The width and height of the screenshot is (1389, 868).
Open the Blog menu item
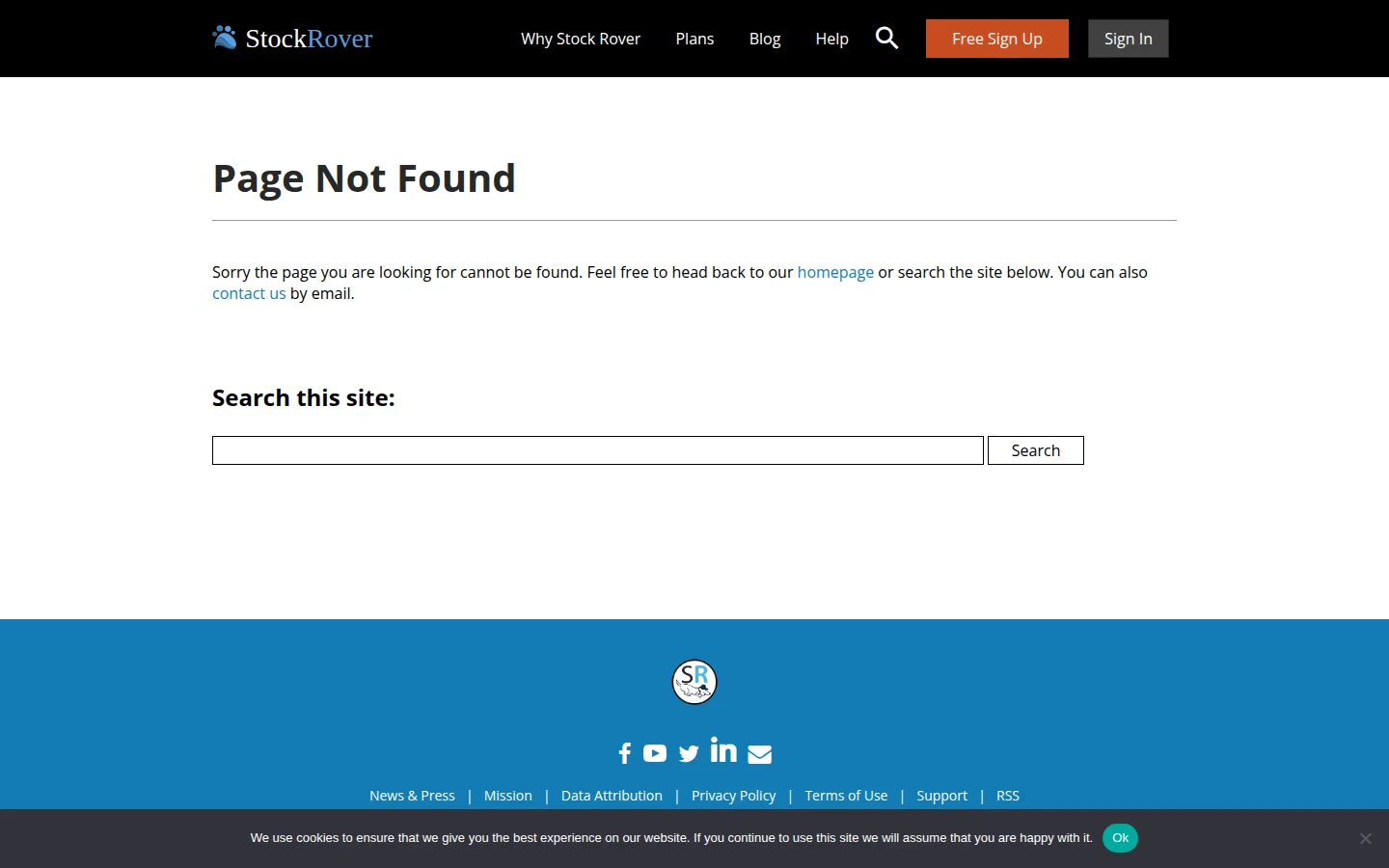(765, 39)
